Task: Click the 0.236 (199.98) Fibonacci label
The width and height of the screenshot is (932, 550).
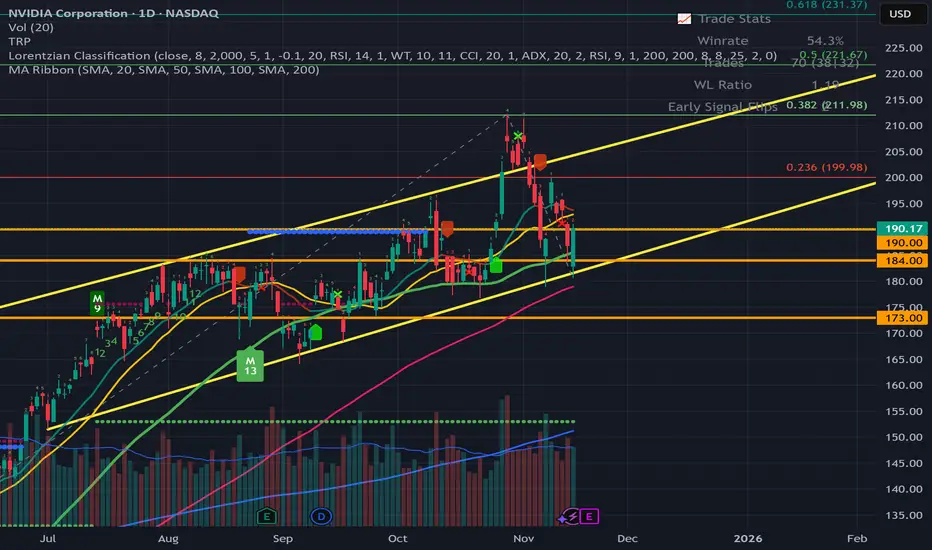Action: point(826,168)
